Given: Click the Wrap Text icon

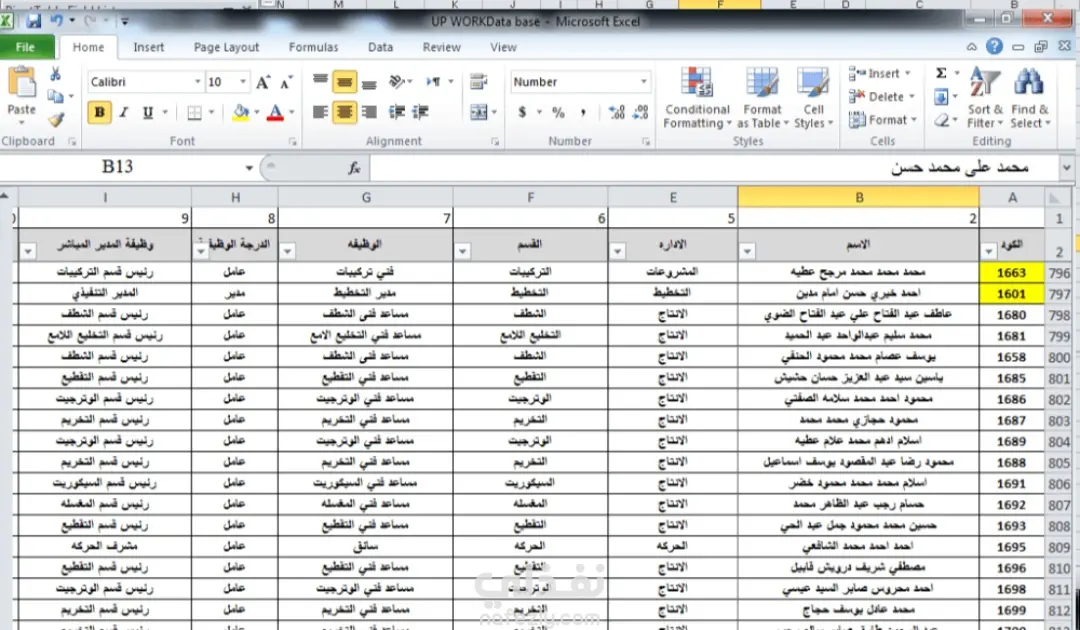Looking at the screenshot, I should click(479, 81).
